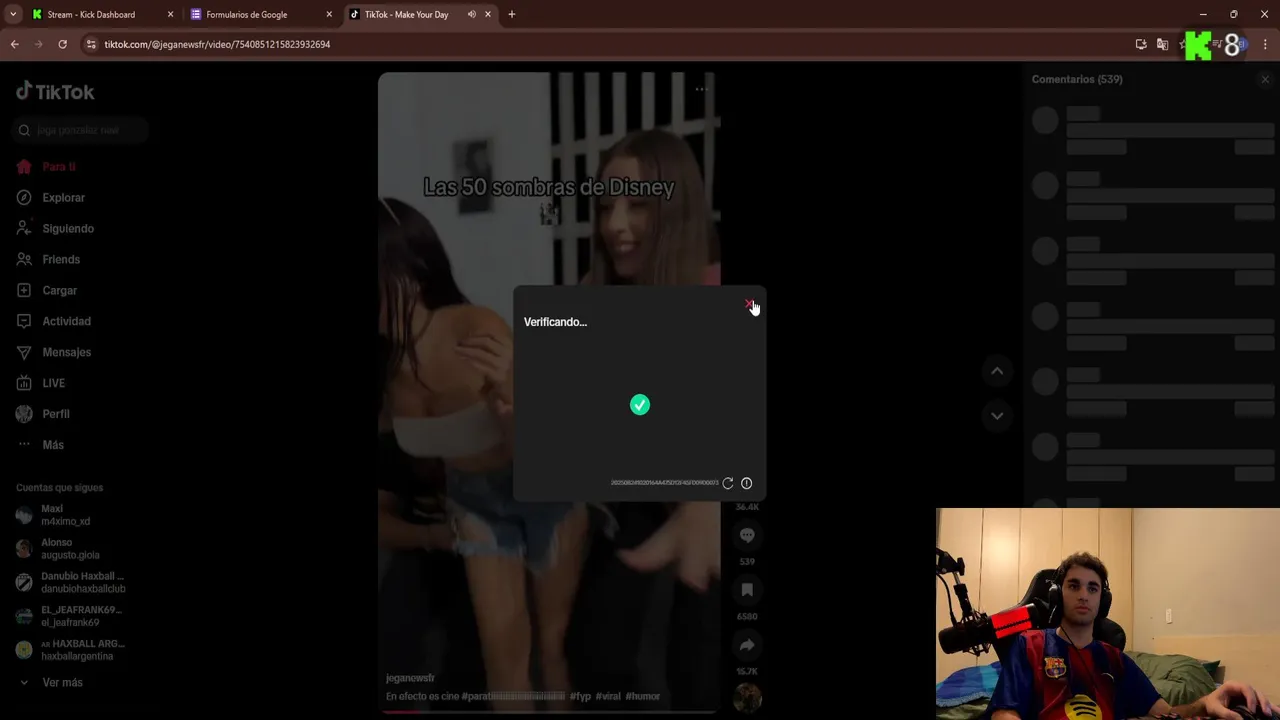Close the Formularios de Google tab
Viewport: 1280px width, 720px height.
(x=329, y=14)
